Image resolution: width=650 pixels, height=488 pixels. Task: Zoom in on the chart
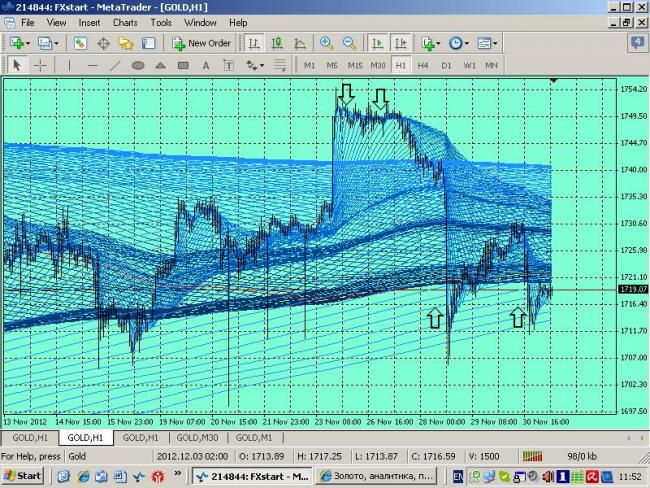[326, 43]
